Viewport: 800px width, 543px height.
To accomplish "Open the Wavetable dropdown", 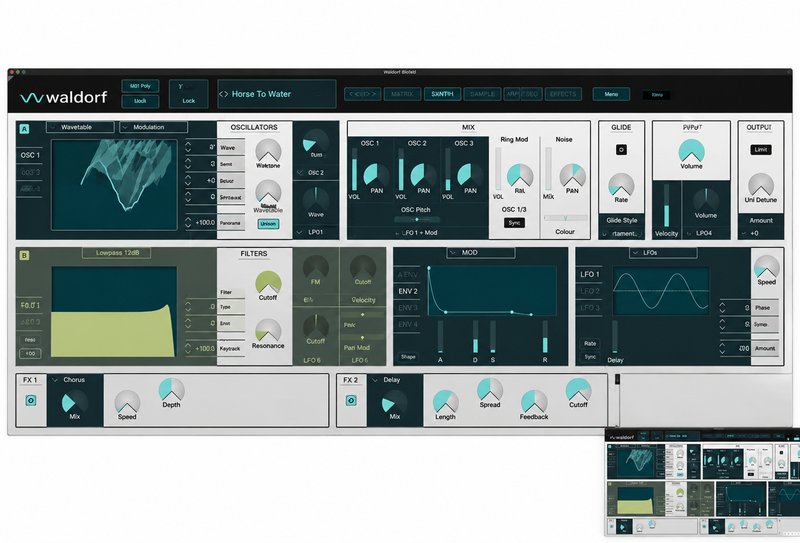I will pos(81,127).
